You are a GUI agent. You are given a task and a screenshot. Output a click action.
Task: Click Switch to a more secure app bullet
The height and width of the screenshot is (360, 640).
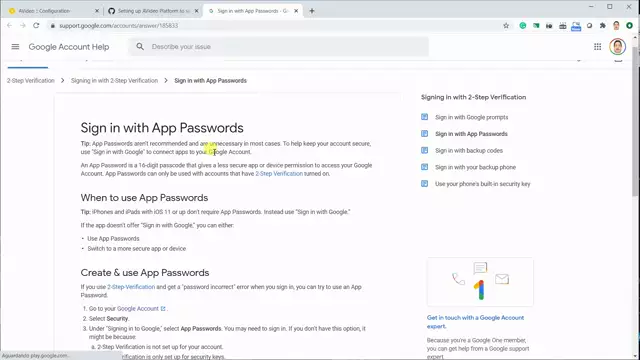136,249
